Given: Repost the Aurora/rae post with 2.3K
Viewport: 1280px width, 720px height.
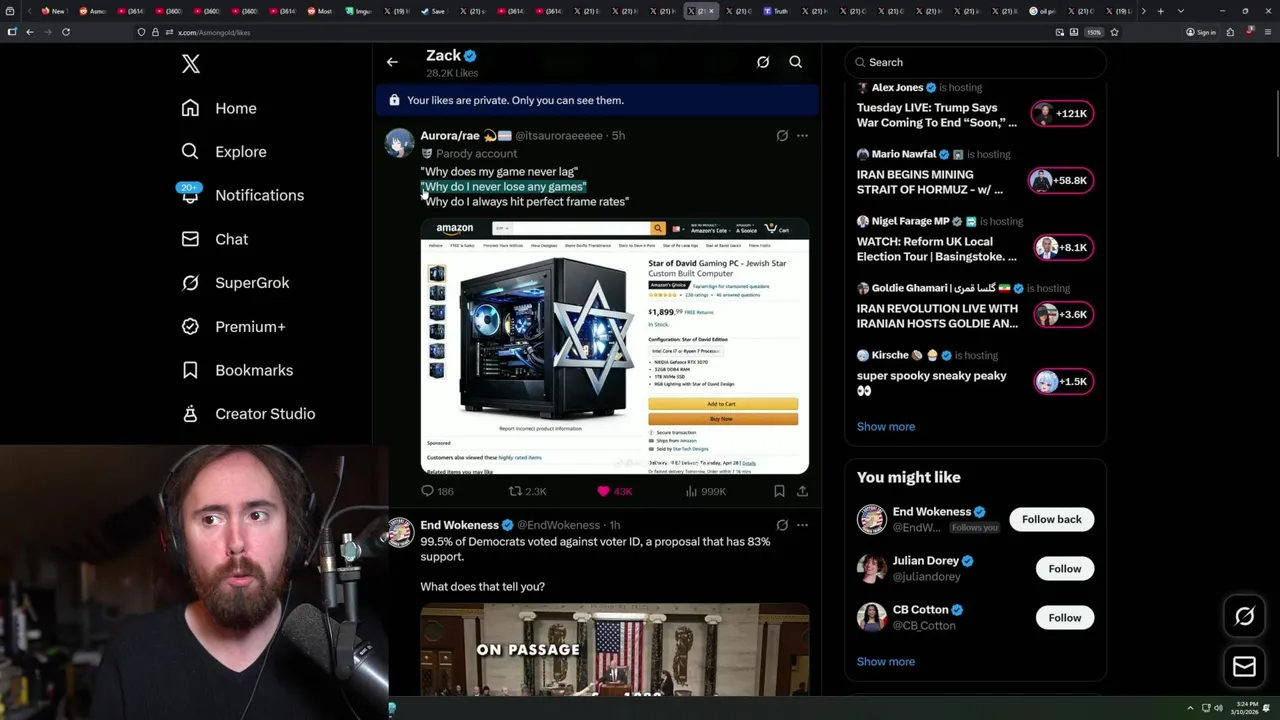Looking at the screenshot, I should point(527,491).
